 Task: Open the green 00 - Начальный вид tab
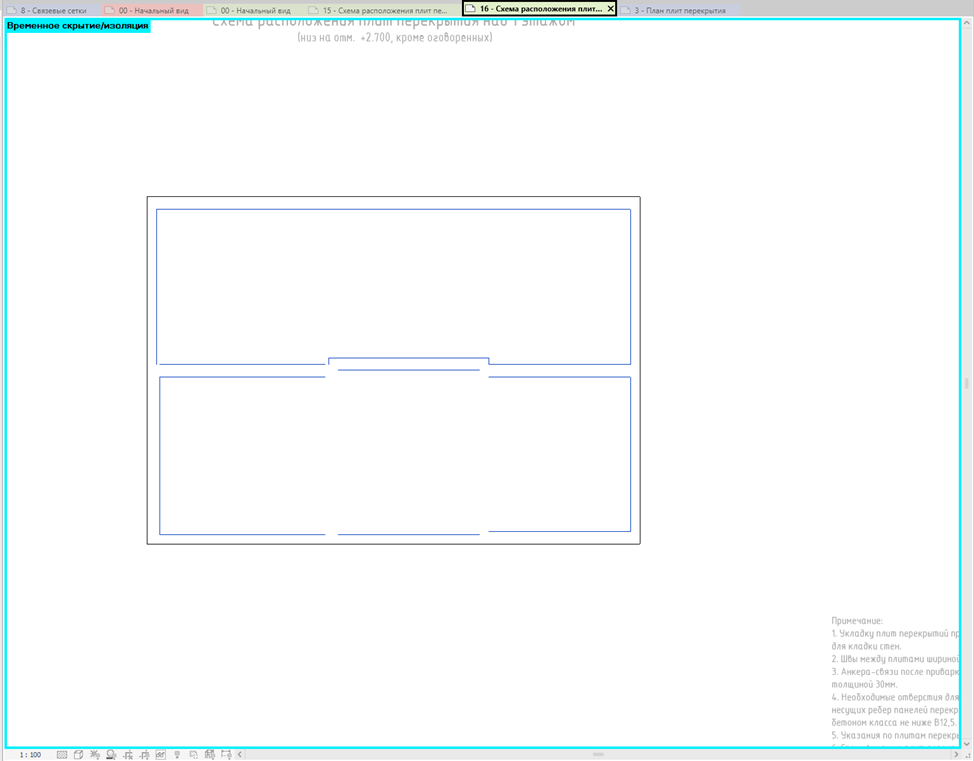pyautogui.click(x=255, y=10)
